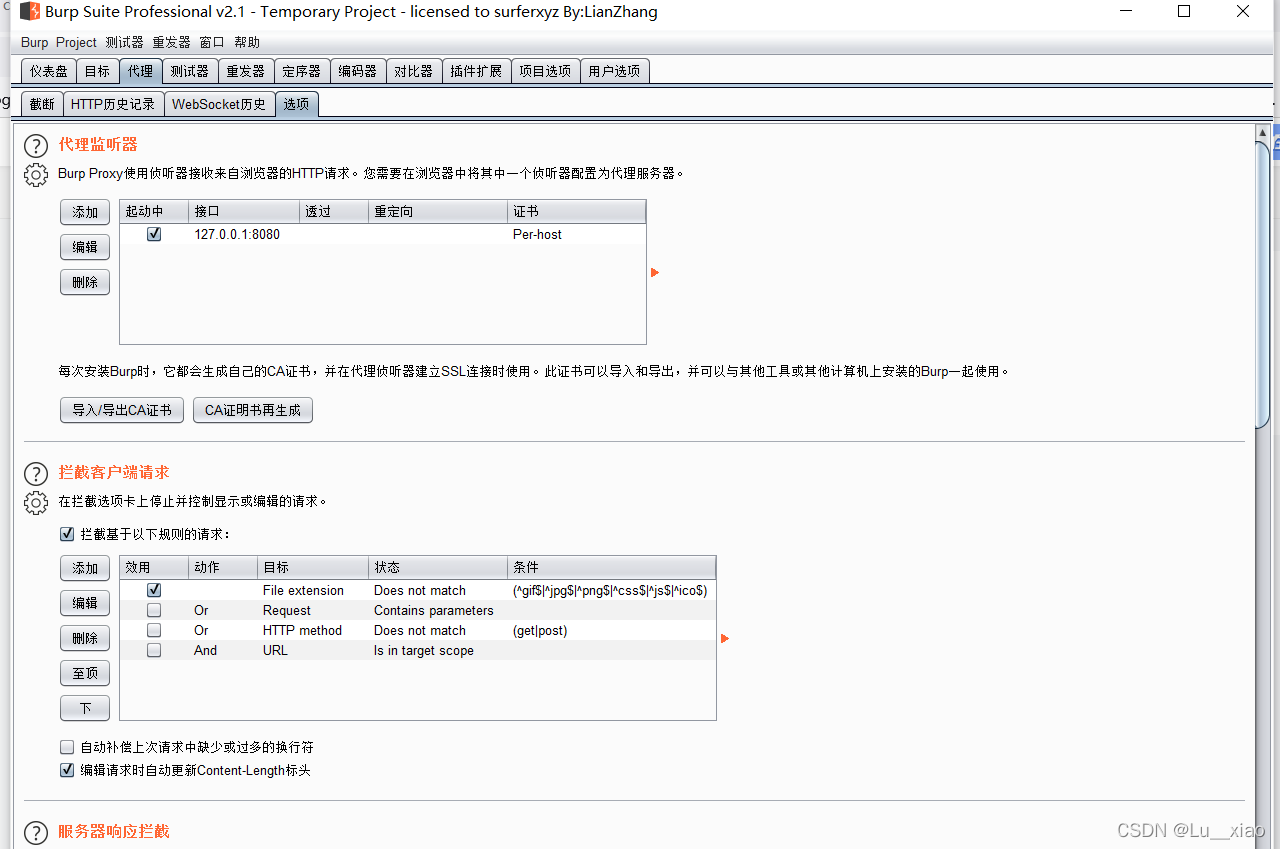The height and width of the screenshot is (849, 1280).
Task: Select the 代理 tab
Action: (x=140, y=71)
